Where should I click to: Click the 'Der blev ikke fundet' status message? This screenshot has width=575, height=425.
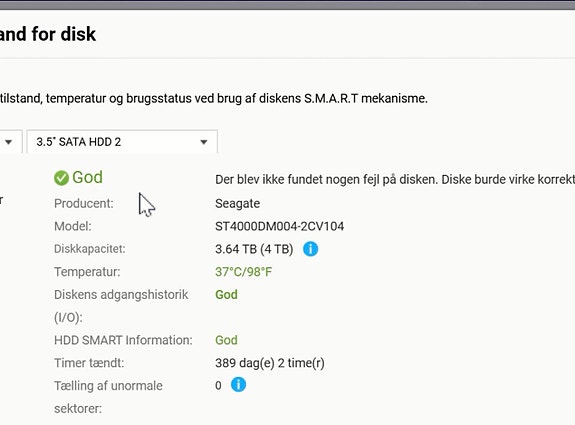click(395, 179)
